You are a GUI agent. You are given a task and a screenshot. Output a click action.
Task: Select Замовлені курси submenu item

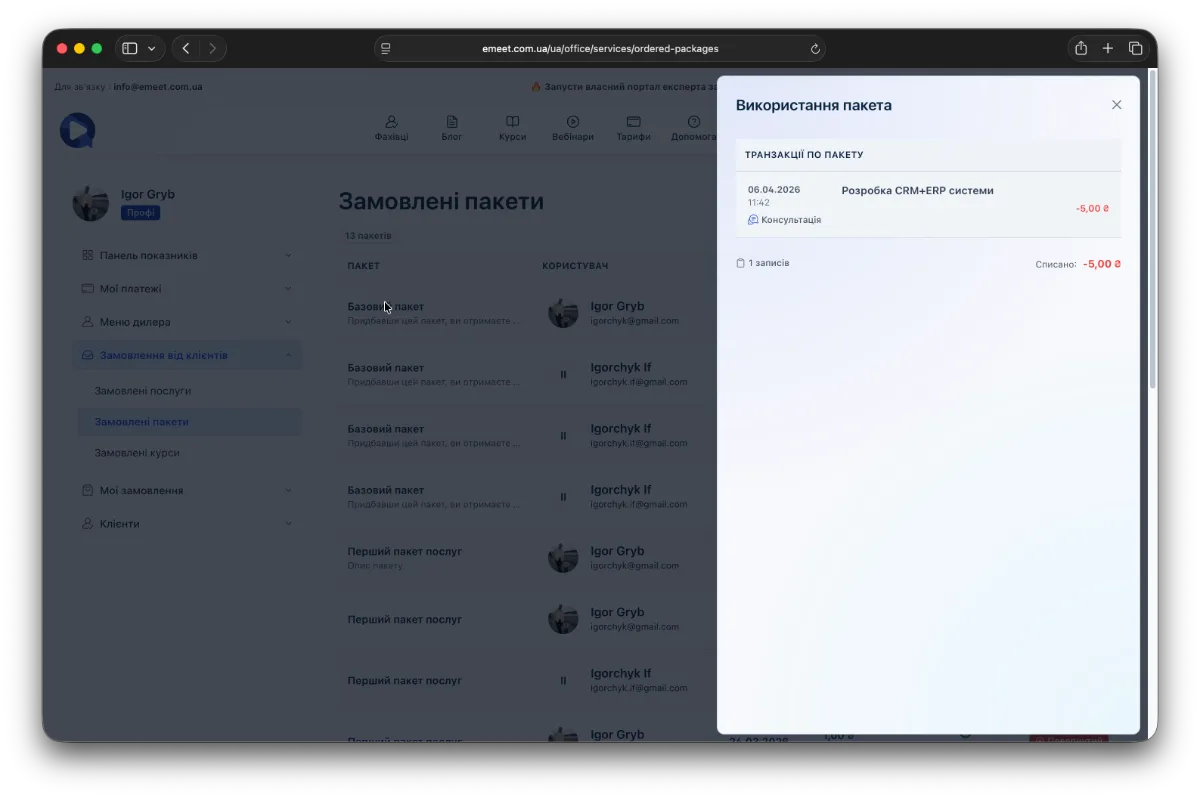137,453
